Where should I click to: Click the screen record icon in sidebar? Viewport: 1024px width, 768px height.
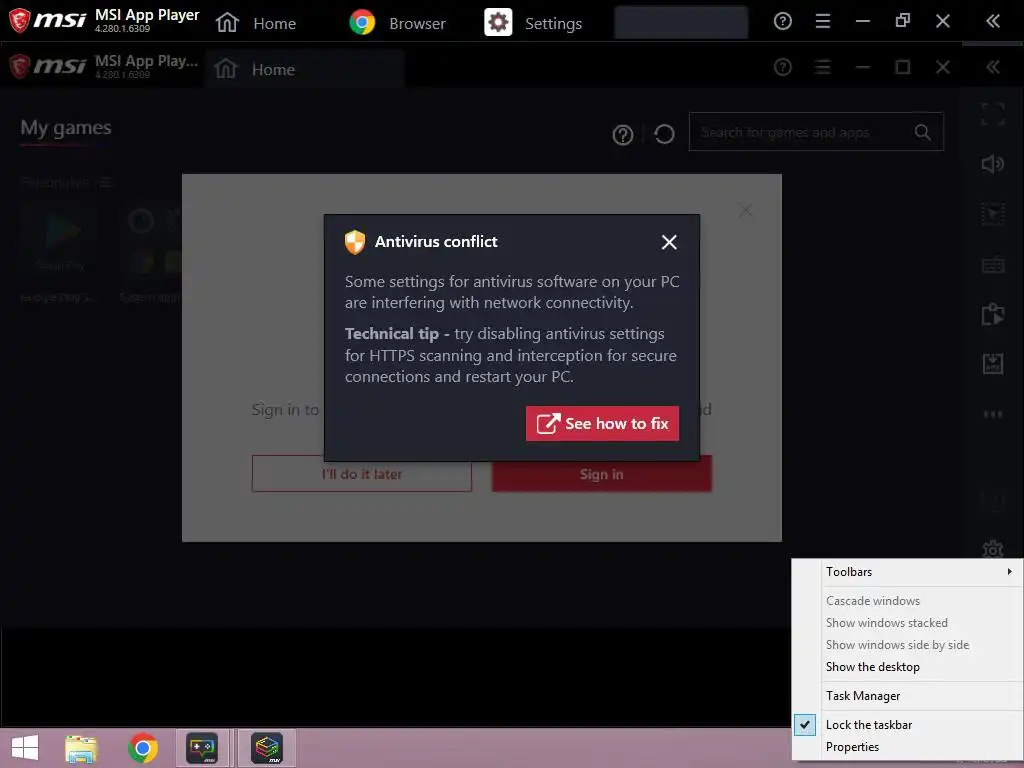pyautogui.click(x=993, y=214)
